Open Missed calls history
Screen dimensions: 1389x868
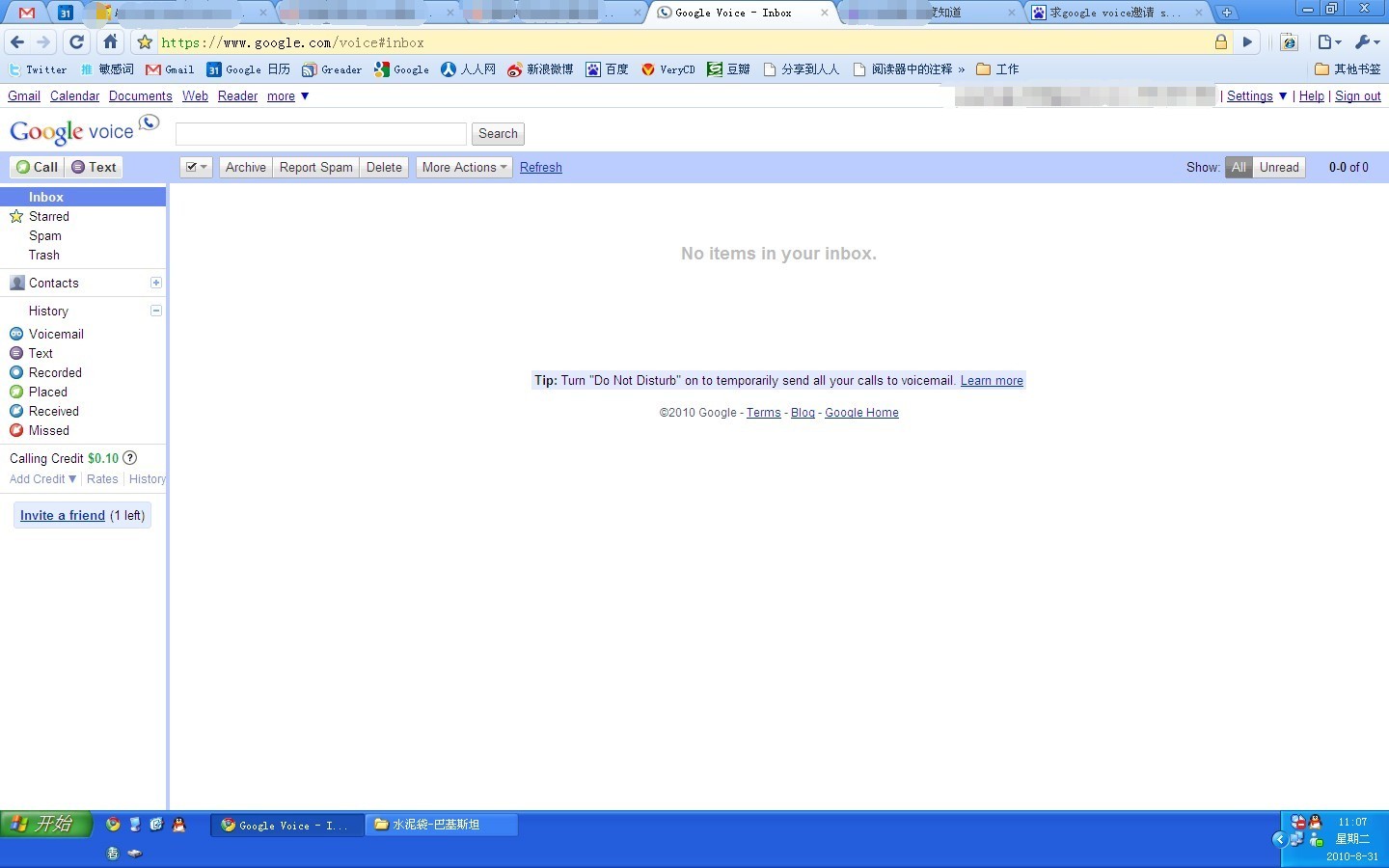[x=48, y=430]
